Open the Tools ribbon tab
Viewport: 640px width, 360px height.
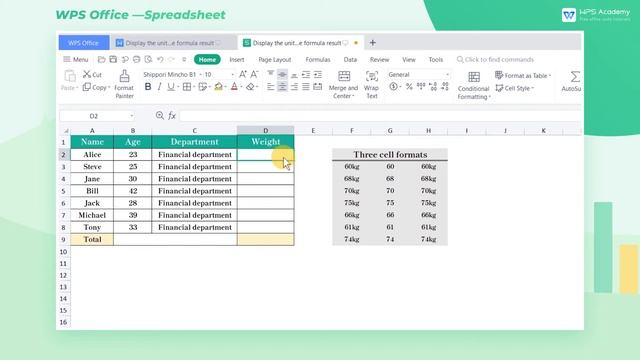coord(436,60)
